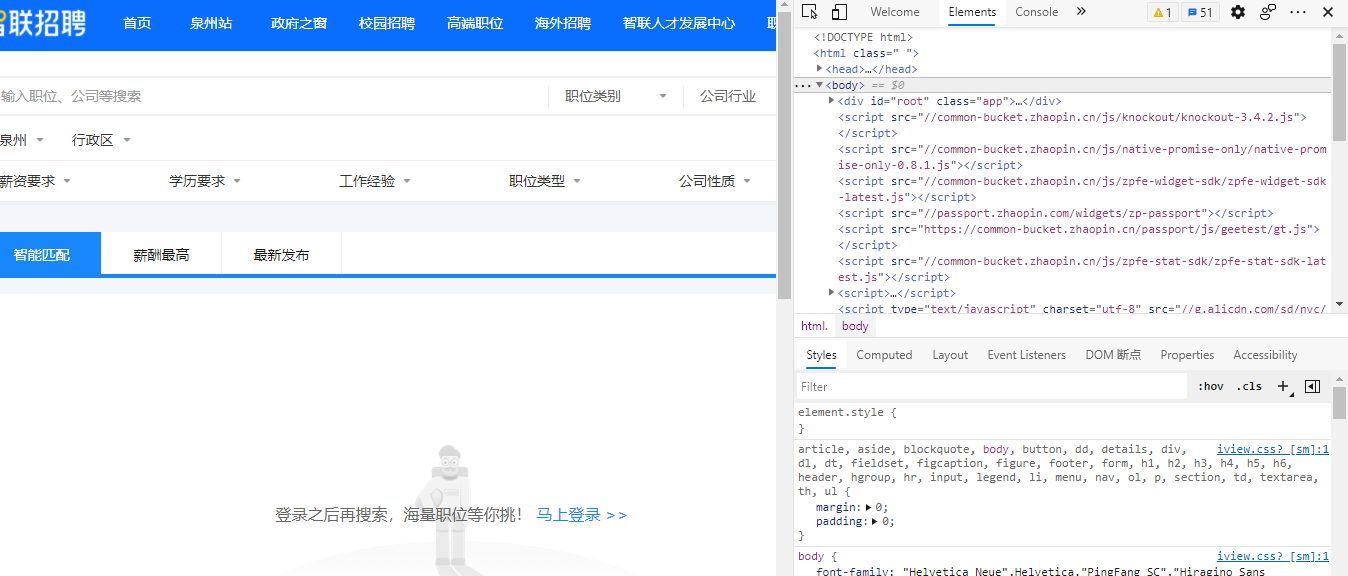Open the warnings counter showing 1
The height and width of the screenshot is (576, 1348).
coord(1162,12)
